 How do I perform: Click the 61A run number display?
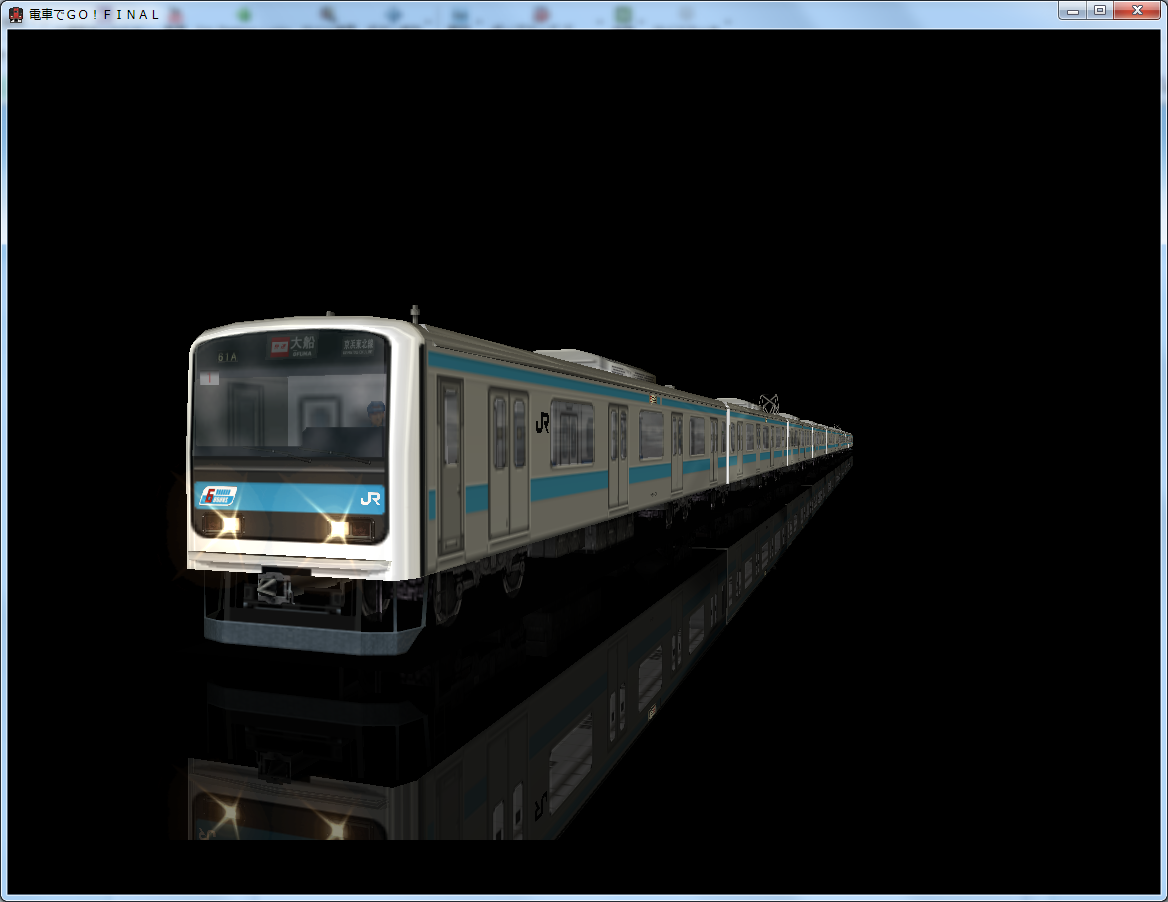(227, 358)
